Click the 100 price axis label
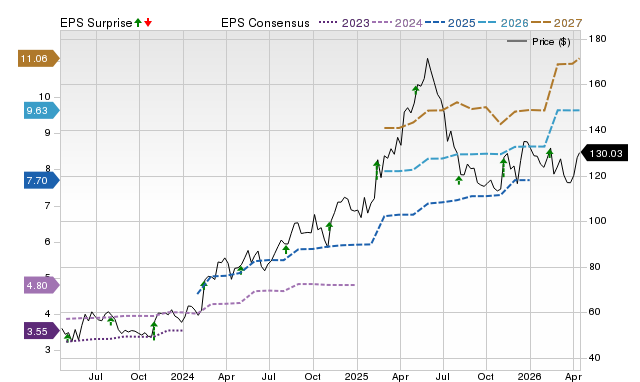The image size is (640, 382). pos(597,221)
